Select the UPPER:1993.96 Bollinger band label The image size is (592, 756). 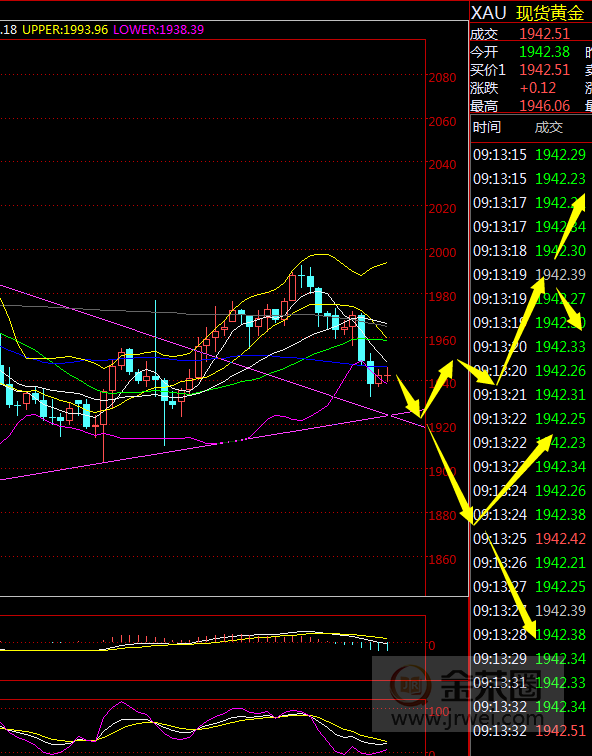[x=65, y=30]
